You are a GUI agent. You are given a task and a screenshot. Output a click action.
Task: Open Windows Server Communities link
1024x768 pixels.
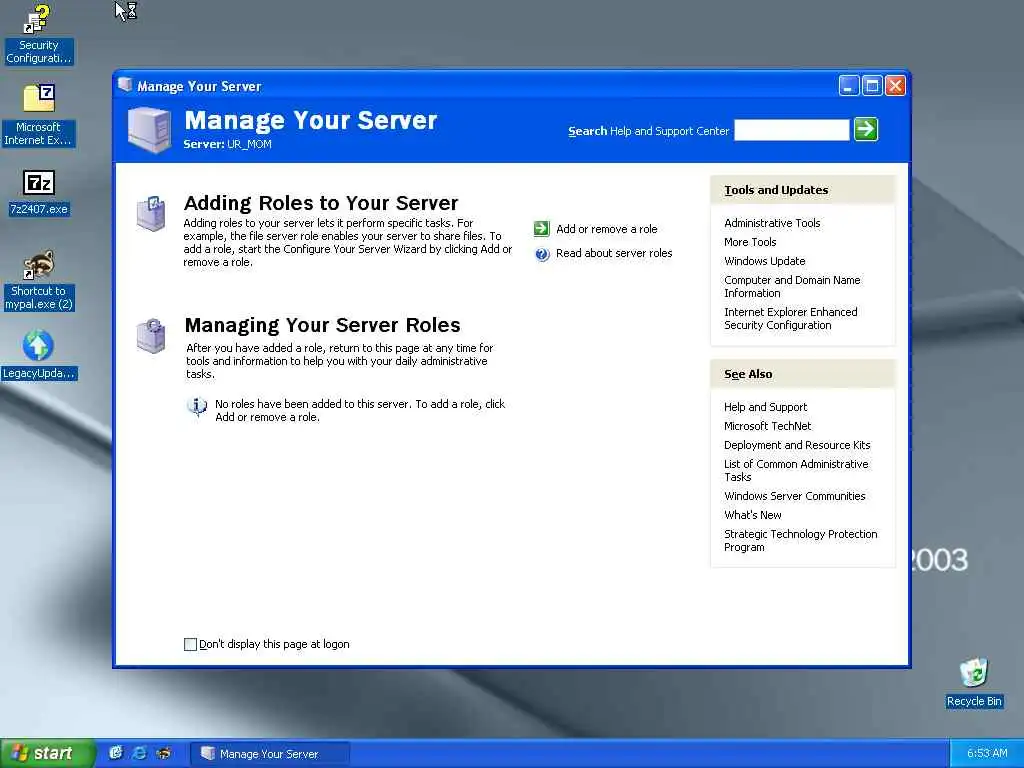point(794,496)
